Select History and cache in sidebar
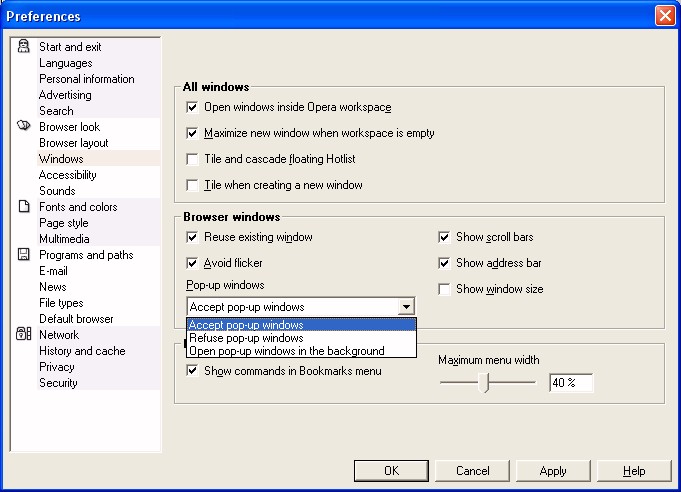 82,351
